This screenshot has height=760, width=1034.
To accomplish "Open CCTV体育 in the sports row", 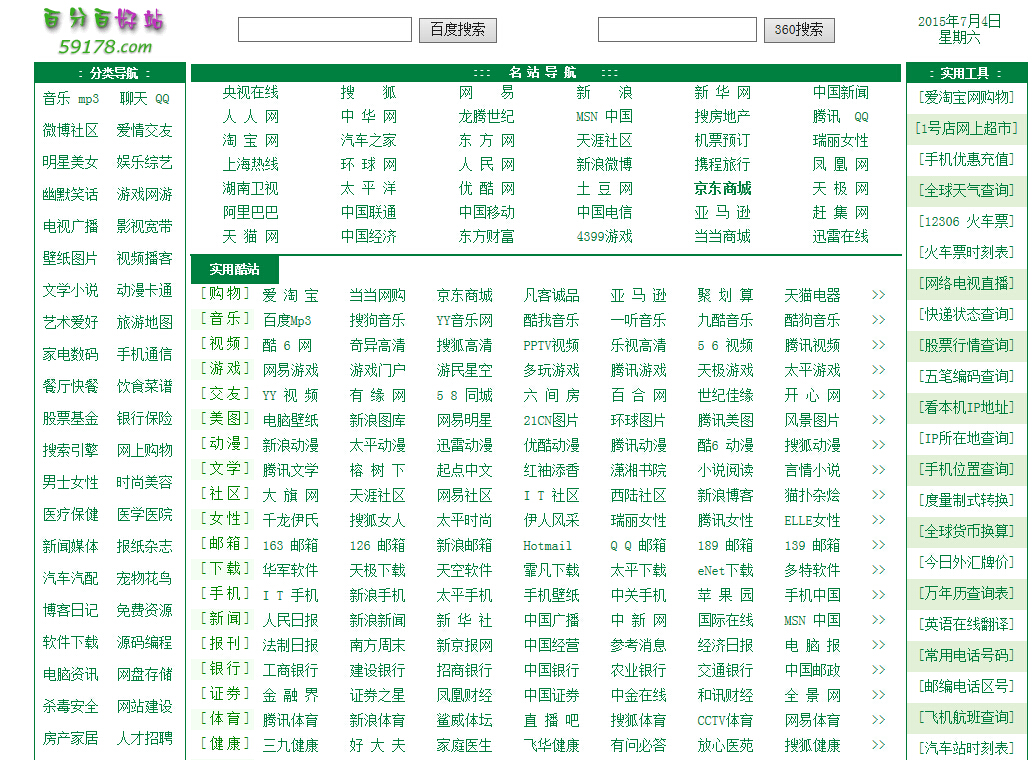I will coord(725,721).
